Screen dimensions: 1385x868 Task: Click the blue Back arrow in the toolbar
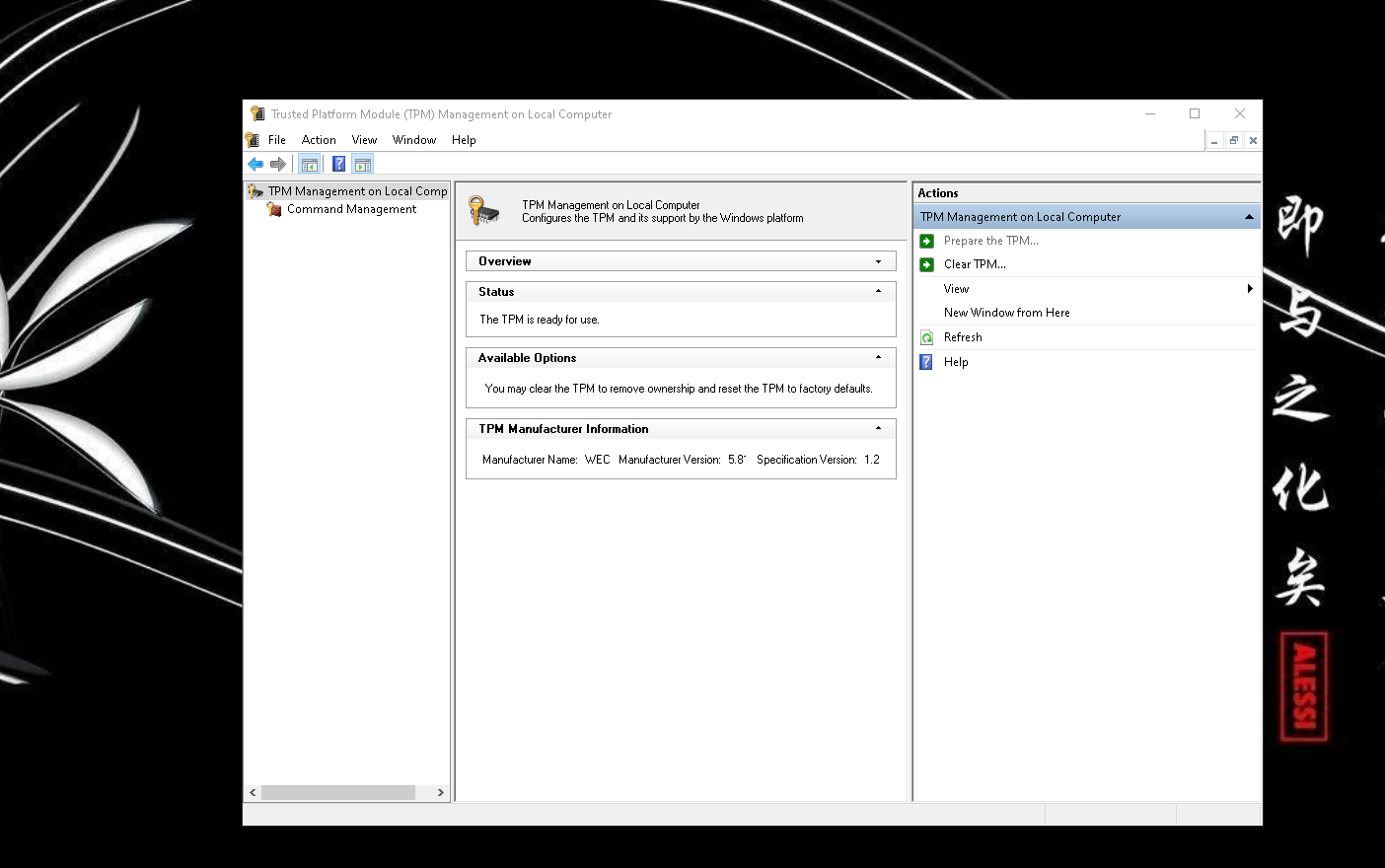(x=255, y=165)
